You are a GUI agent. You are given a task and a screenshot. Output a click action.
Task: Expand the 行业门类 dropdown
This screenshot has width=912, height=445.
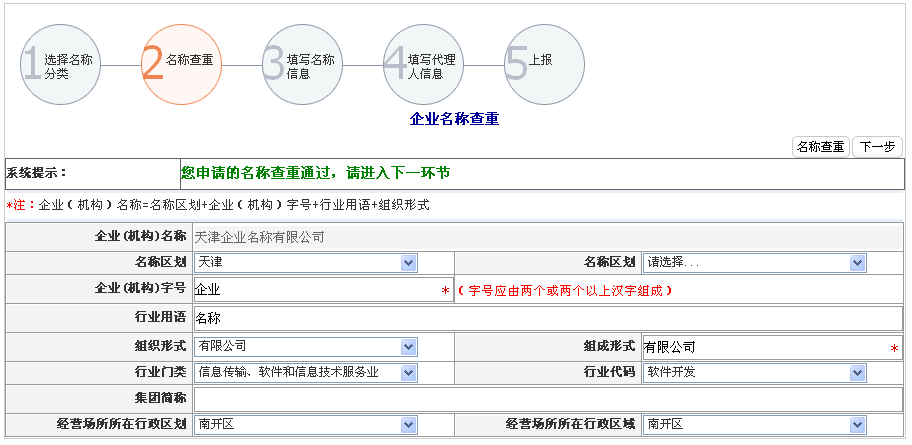[x=306, y=372]
